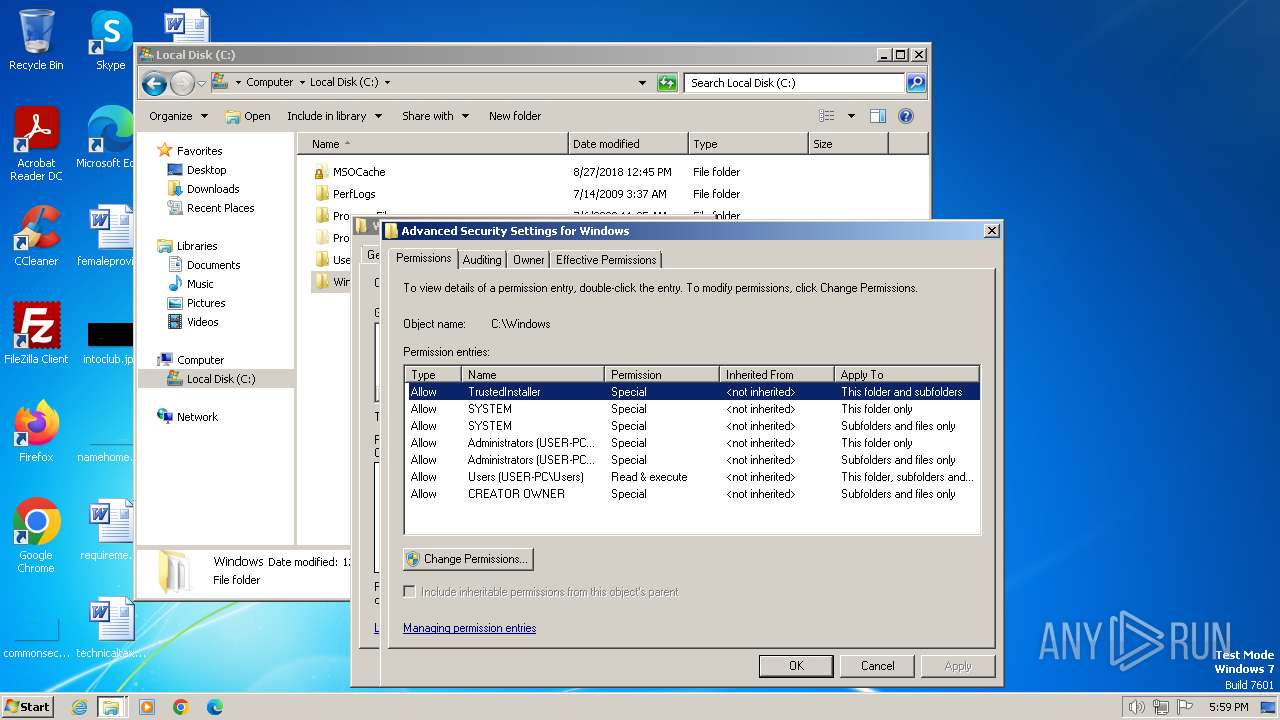Close the Advanced Security Settings dialog
1280x720 pixels.
[991, 231]
